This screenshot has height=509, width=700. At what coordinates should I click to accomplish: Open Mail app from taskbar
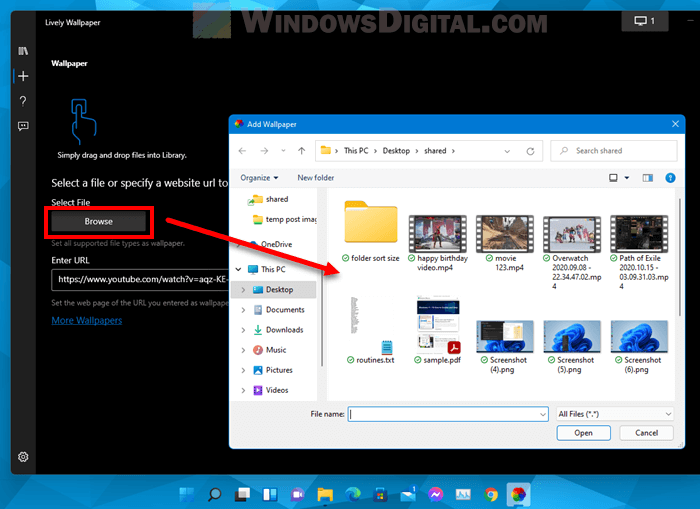(x=408, y=494)
